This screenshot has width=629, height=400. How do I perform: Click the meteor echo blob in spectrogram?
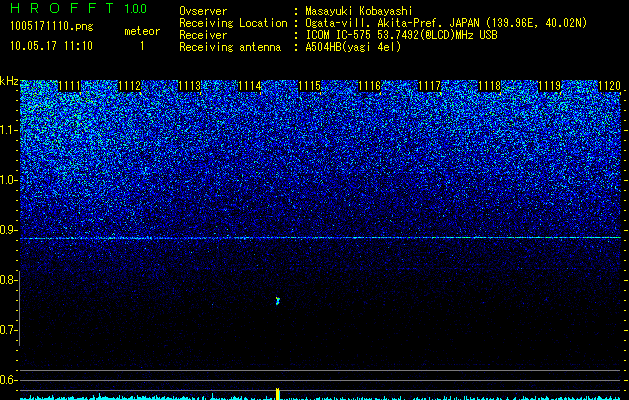(x=278, y=301)
